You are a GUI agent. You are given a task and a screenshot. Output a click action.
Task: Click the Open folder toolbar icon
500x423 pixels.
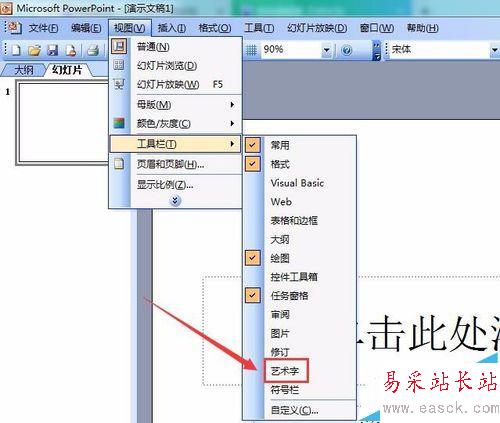coord(34,50)
